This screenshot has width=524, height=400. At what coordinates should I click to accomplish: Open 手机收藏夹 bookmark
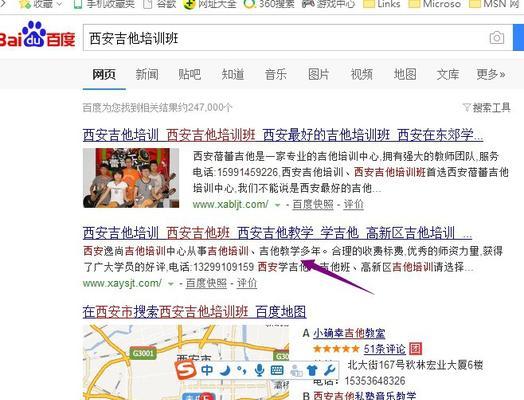tap(104, 4)
